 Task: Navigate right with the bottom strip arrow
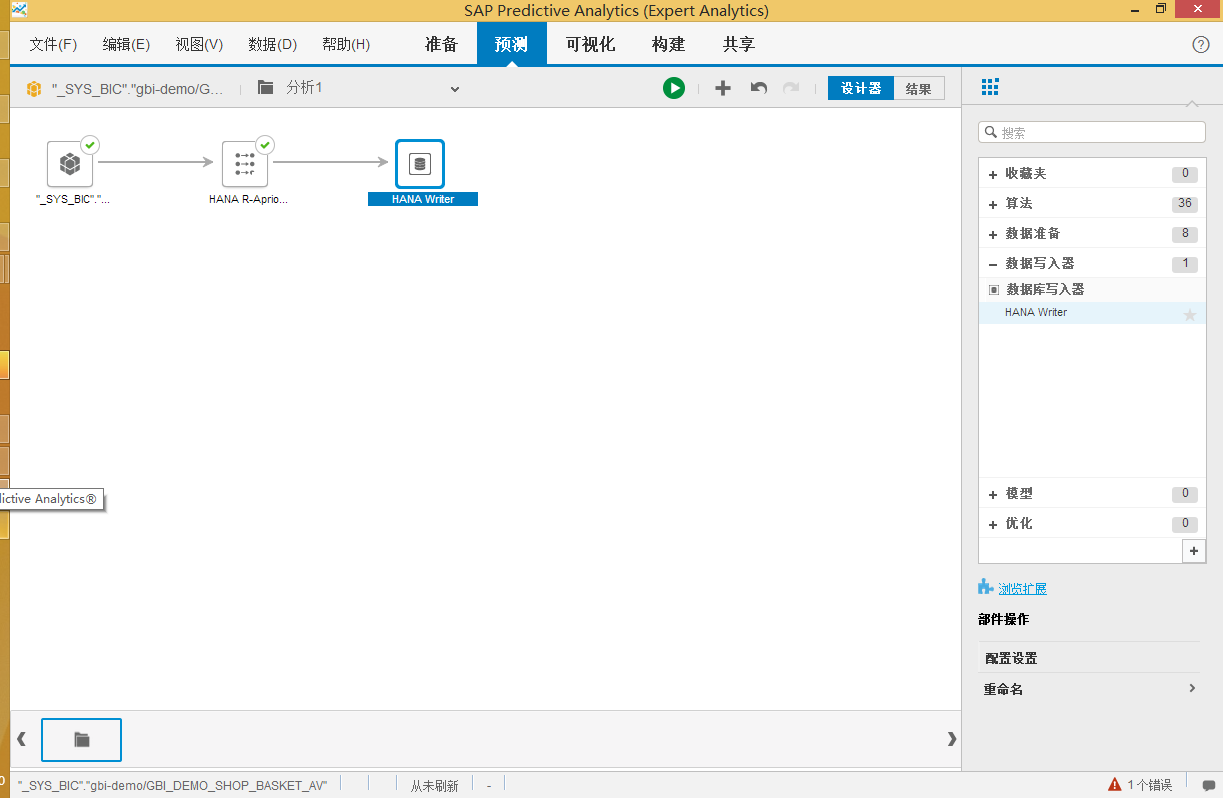[x=952, y=739]
